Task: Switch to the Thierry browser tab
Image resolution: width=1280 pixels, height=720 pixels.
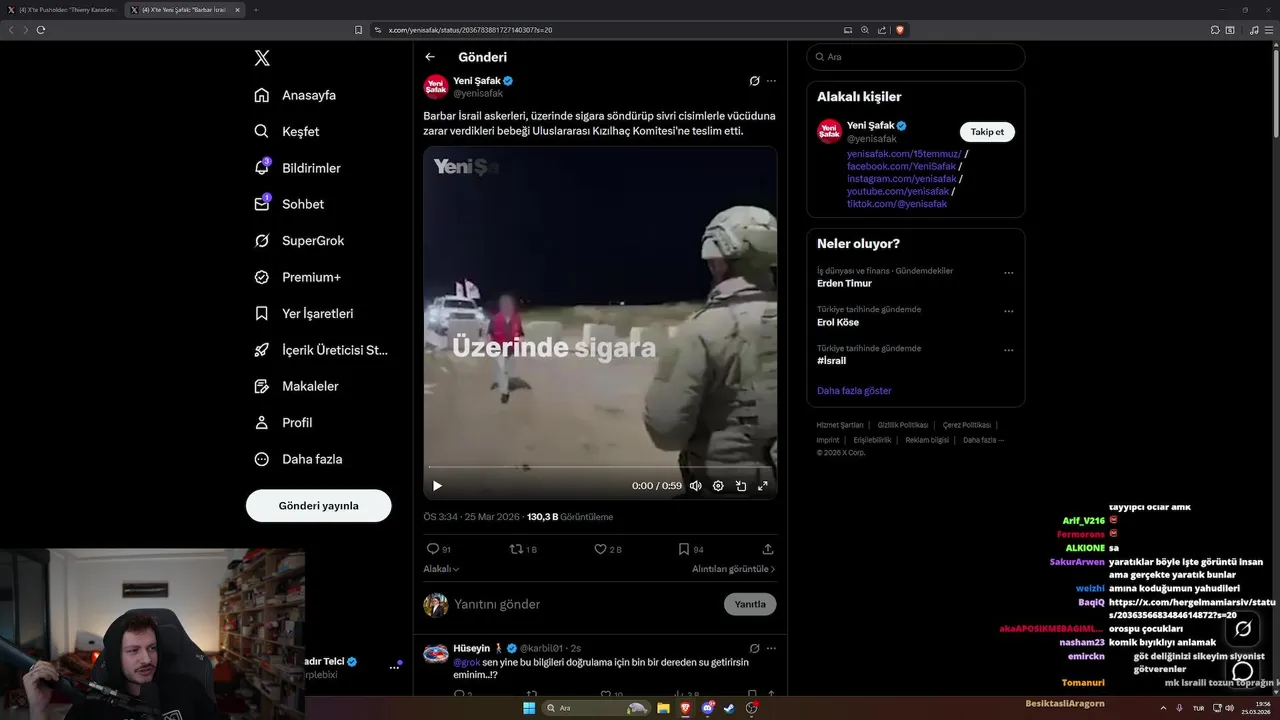Action: [63, 10]
